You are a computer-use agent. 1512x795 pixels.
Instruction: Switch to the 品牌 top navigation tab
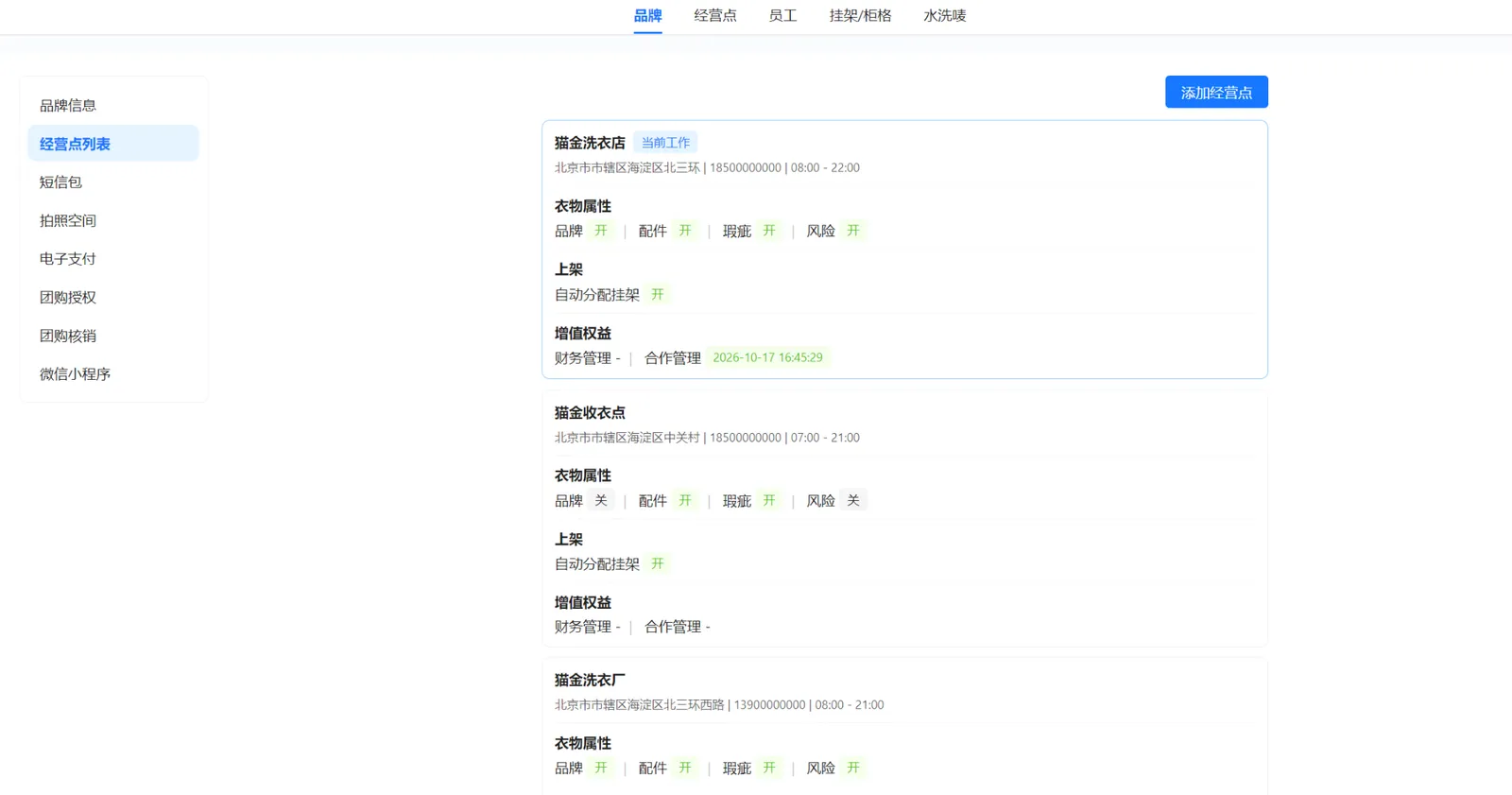(x=647, y=16)
